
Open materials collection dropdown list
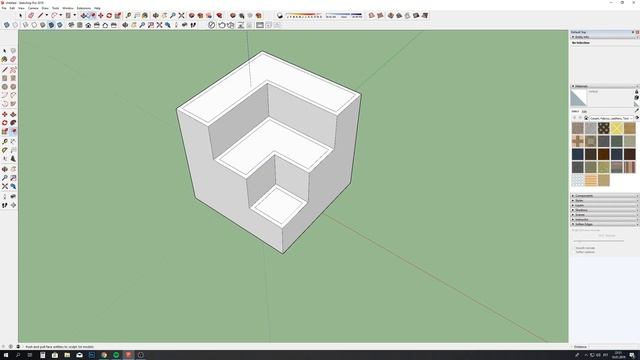pos(611,118)
